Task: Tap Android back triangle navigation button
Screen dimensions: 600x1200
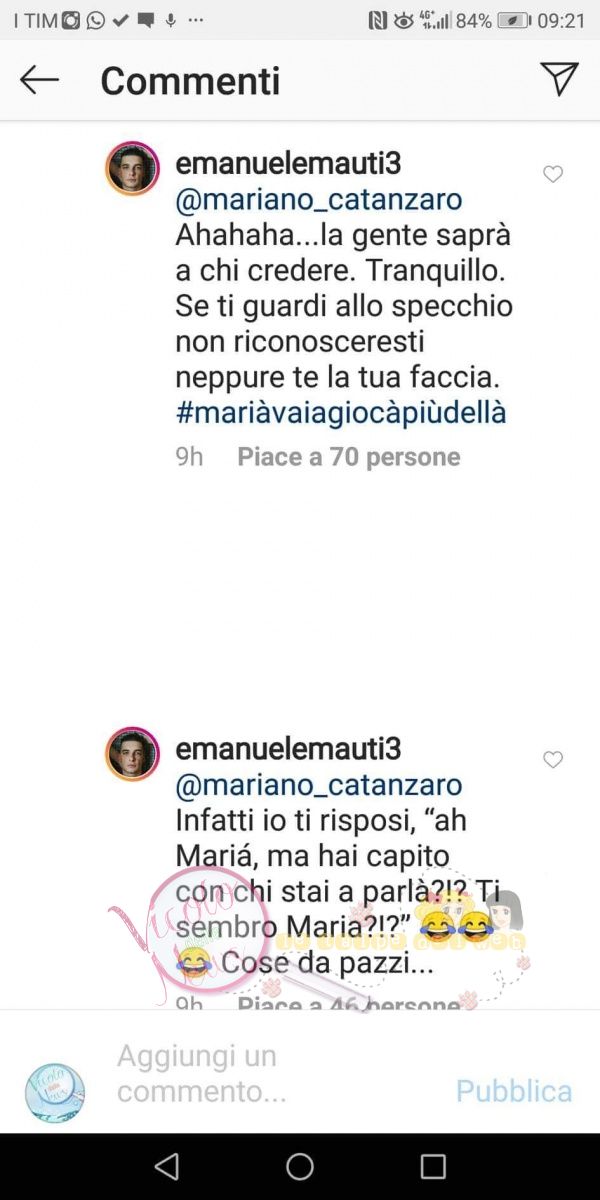Action: point(167,1166)
